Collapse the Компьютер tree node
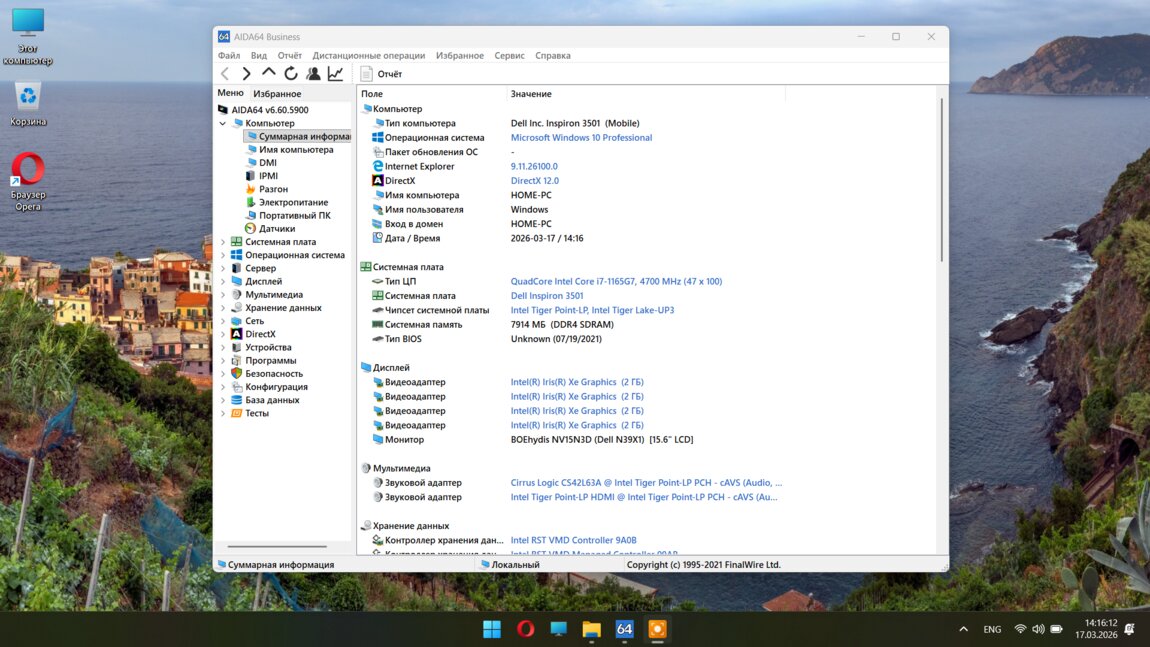Image resolution: width=1150 pixels, height=647 pixels. click(x=223, y=123)
